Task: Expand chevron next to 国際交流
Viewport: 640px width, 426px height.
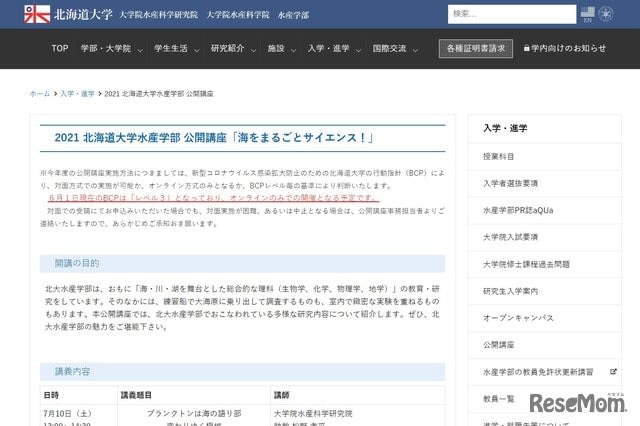Action: coord(415,51)
